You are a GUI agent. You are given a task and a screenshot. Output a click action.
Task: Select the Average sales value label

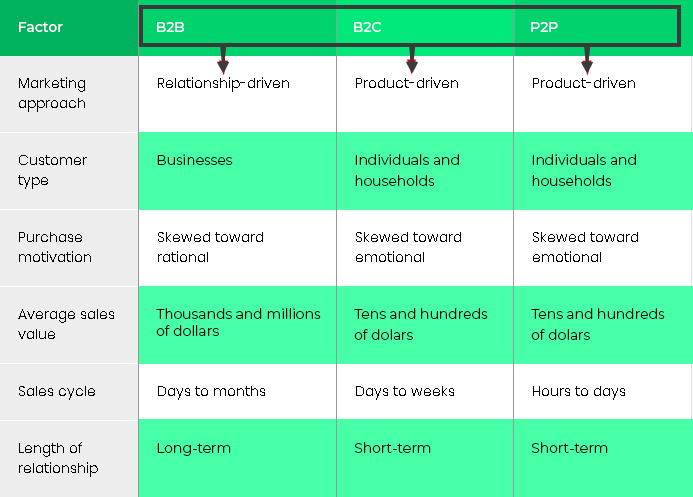66,324
